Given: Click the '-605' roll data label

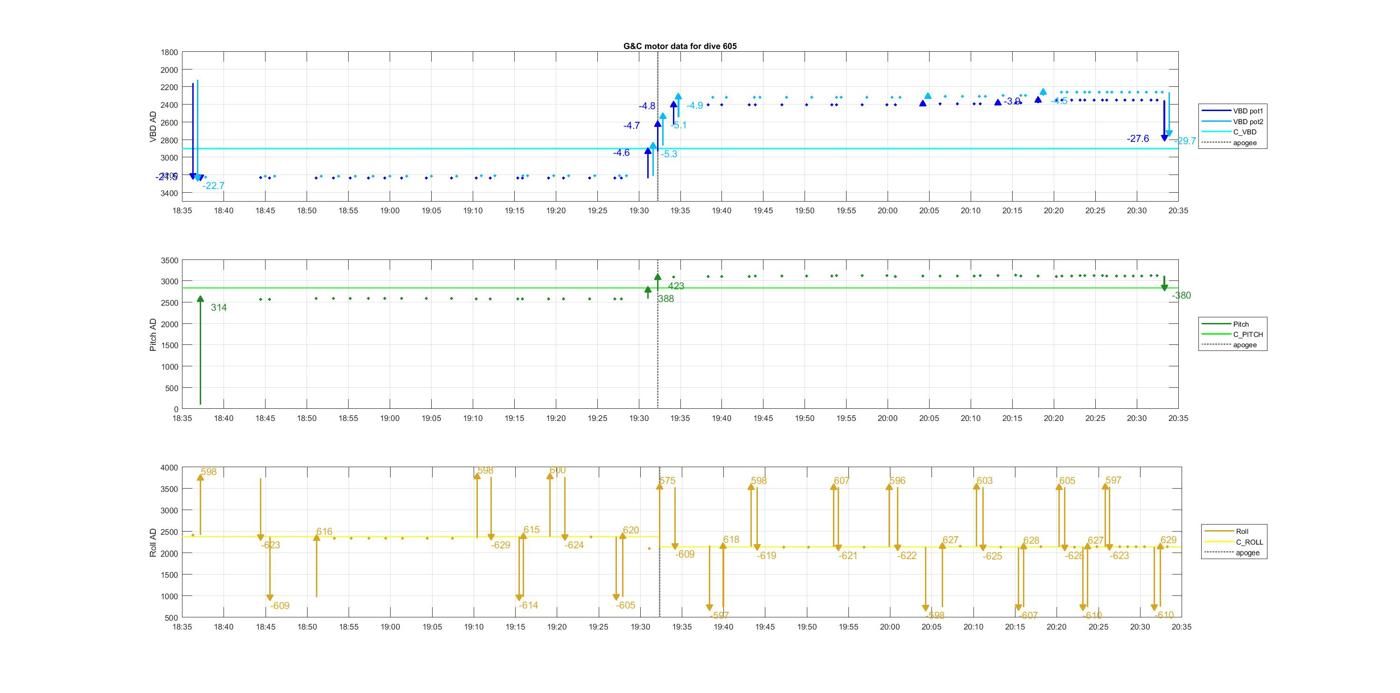Looking at the screenshot, I should pyautogui.click(x=625, y=606).
